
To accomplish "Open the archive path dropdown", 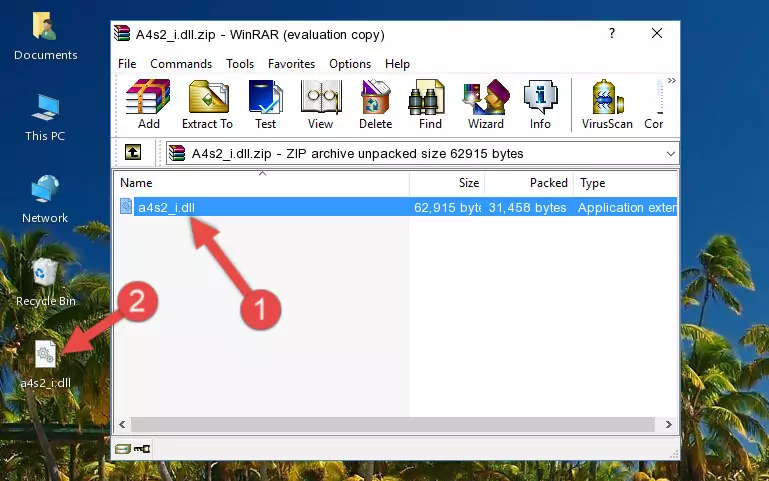I will (x=670, y=153).
